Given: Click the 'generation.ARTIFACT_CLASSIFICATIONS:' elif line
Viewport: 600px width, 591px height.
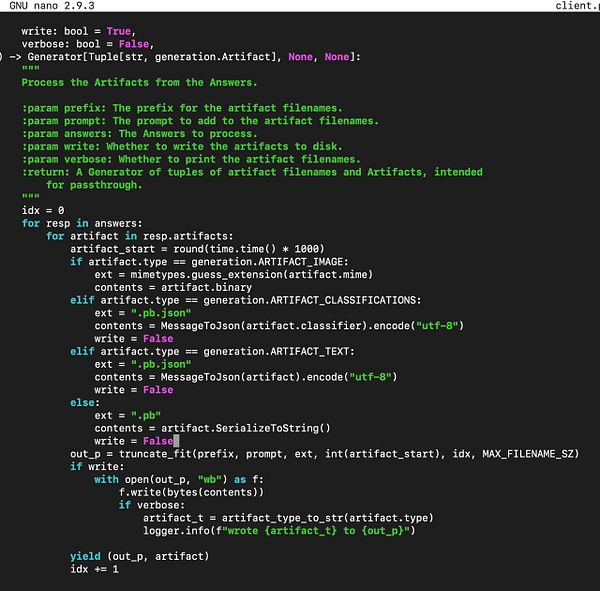Looking at the screenshot, I should point(246,300).
